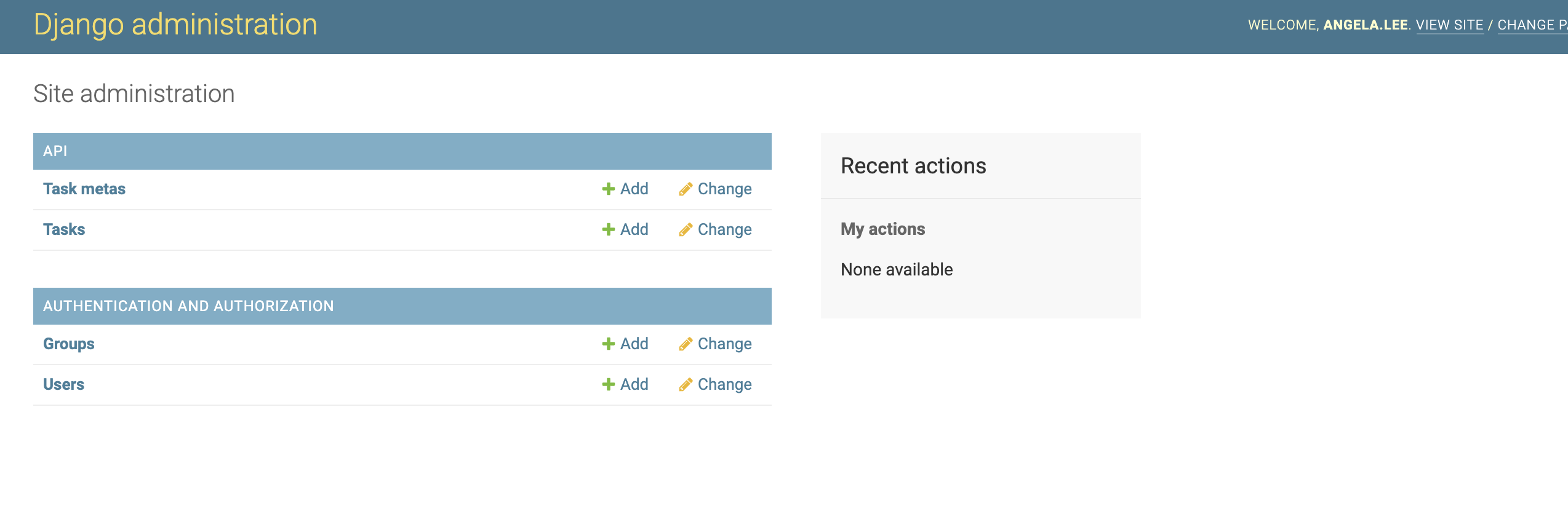This screenshot has height=514, width=1568.
Task: Click the Change text for Tasks
Action: [x=725, y=229]
